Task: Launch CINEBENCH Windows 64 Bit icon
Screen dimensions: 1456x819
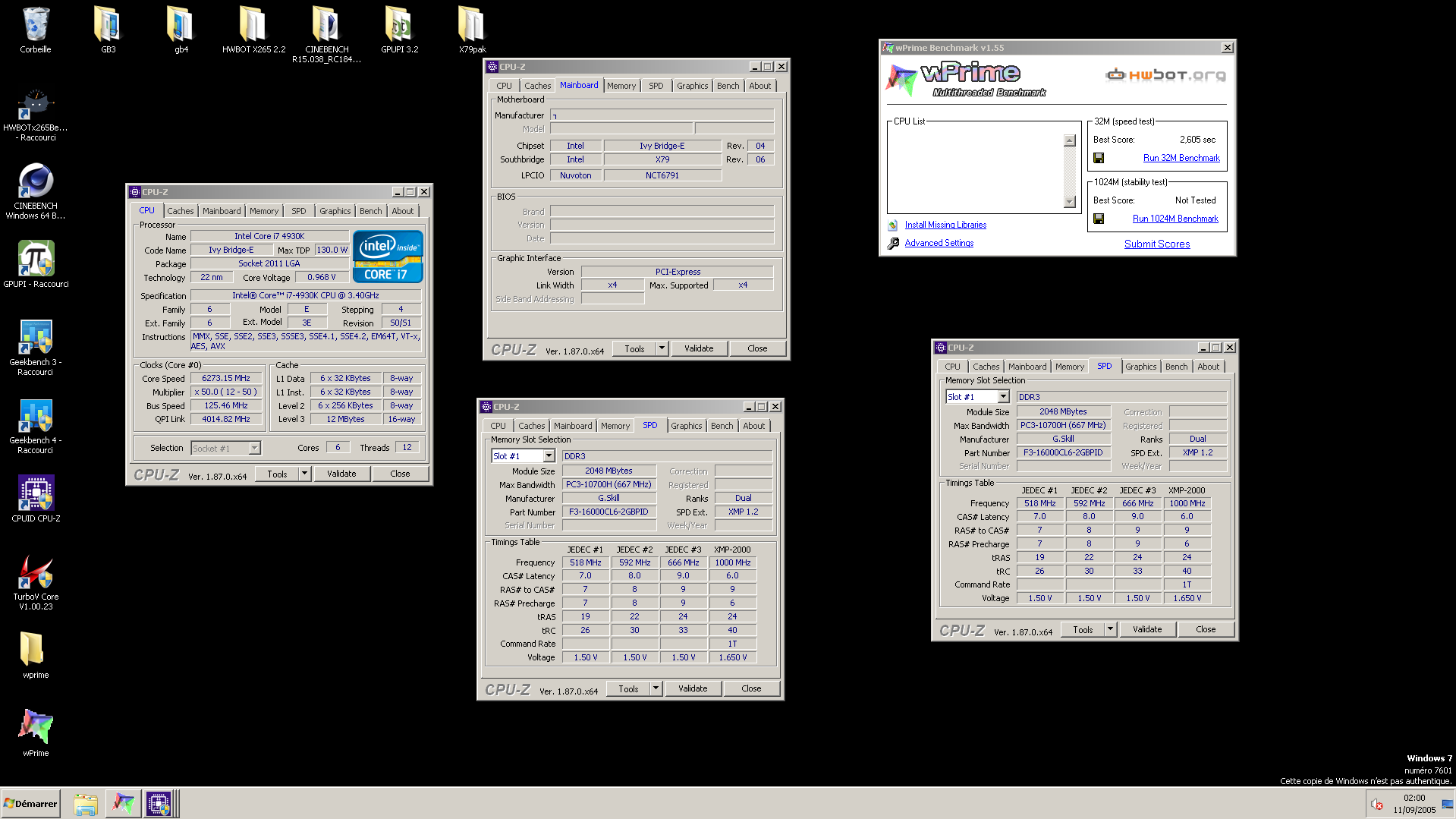Action: [36, 181]
